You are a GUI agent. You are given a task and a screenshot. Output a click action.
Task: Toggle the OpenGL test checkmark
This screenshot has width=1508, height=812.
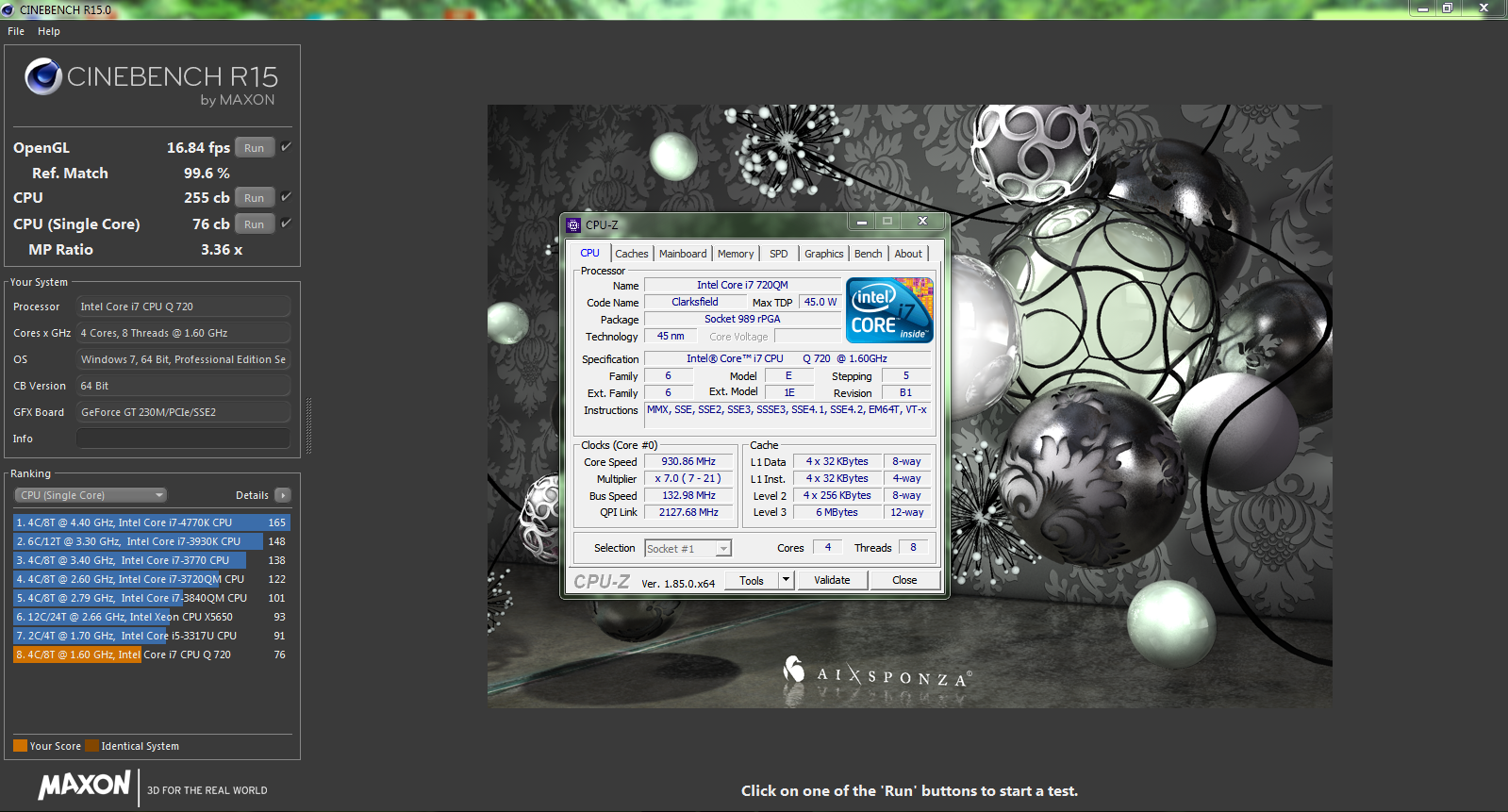[286, 147]
